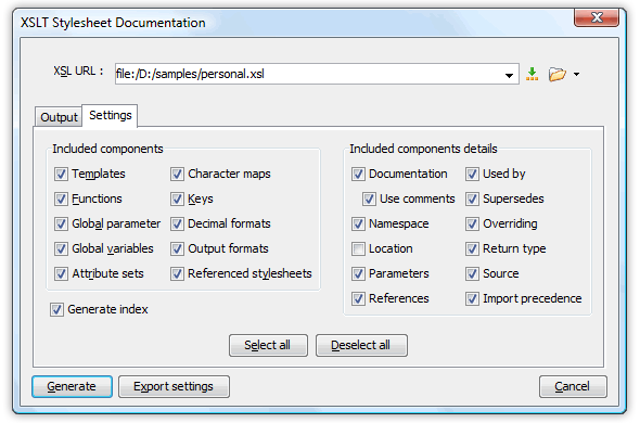Uncheck Referenced stylesheets
Viewport: 640px width, 423px height.
click(177, 274)
